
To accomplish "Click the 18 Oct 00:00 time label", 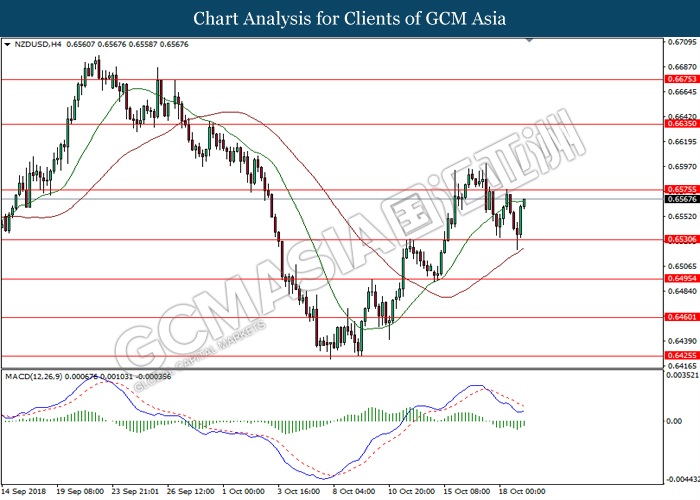I will coord(522,492).
